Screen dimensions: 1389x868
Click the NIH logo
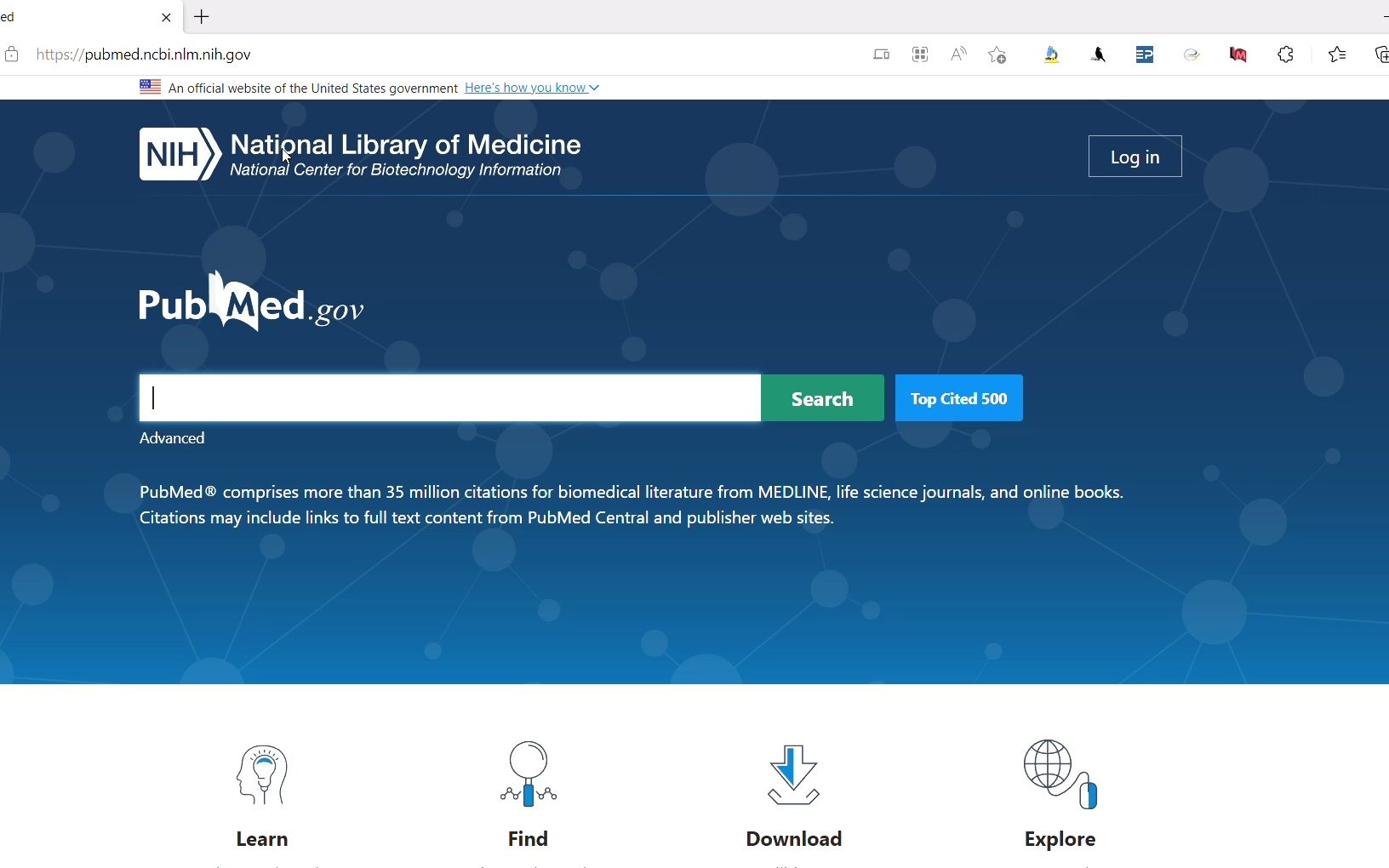coord(180,154)
